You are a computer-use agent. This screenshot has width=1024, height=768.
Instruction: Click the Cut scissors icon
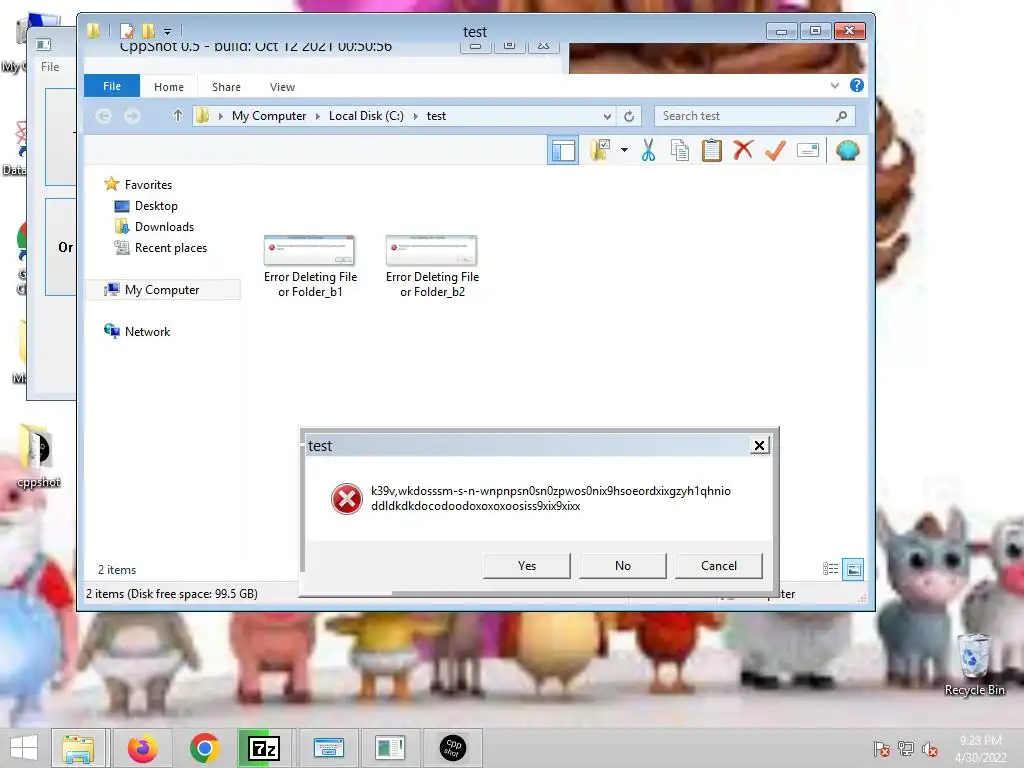coord(648,150)
